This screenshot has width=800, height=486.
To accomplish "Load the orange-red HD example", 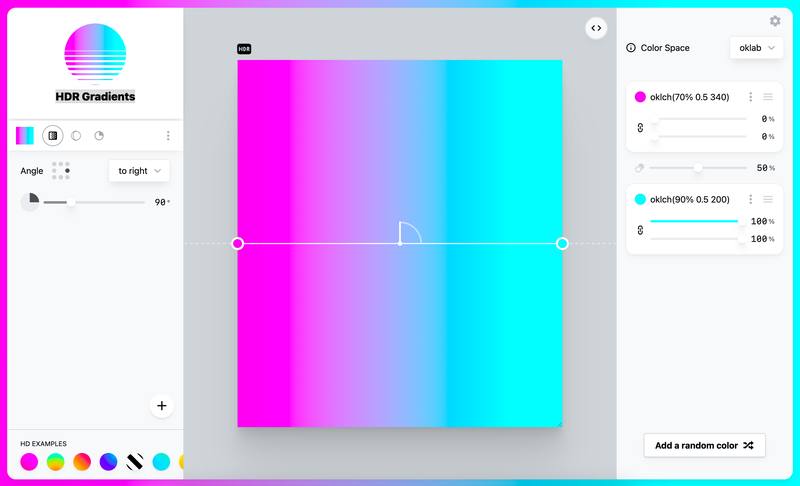I will pos(82,462).
